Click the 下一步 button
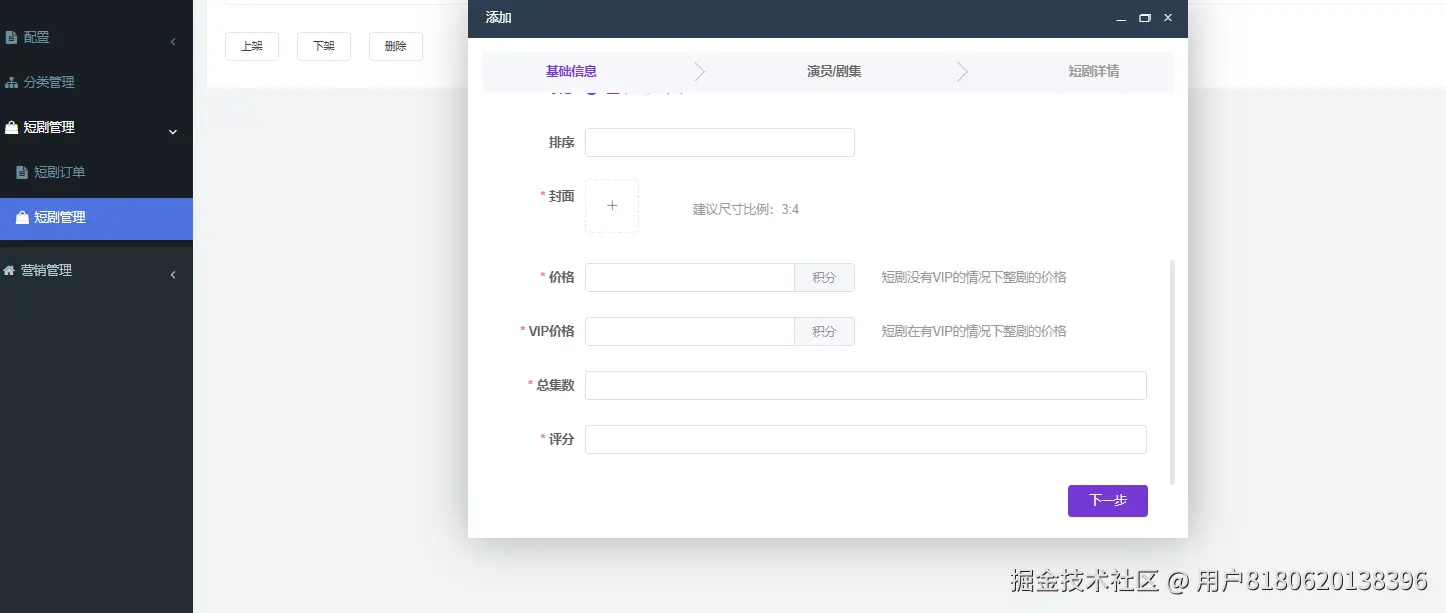Image resolution: width=1446 pixels, height=613 pixels. 1107,500
